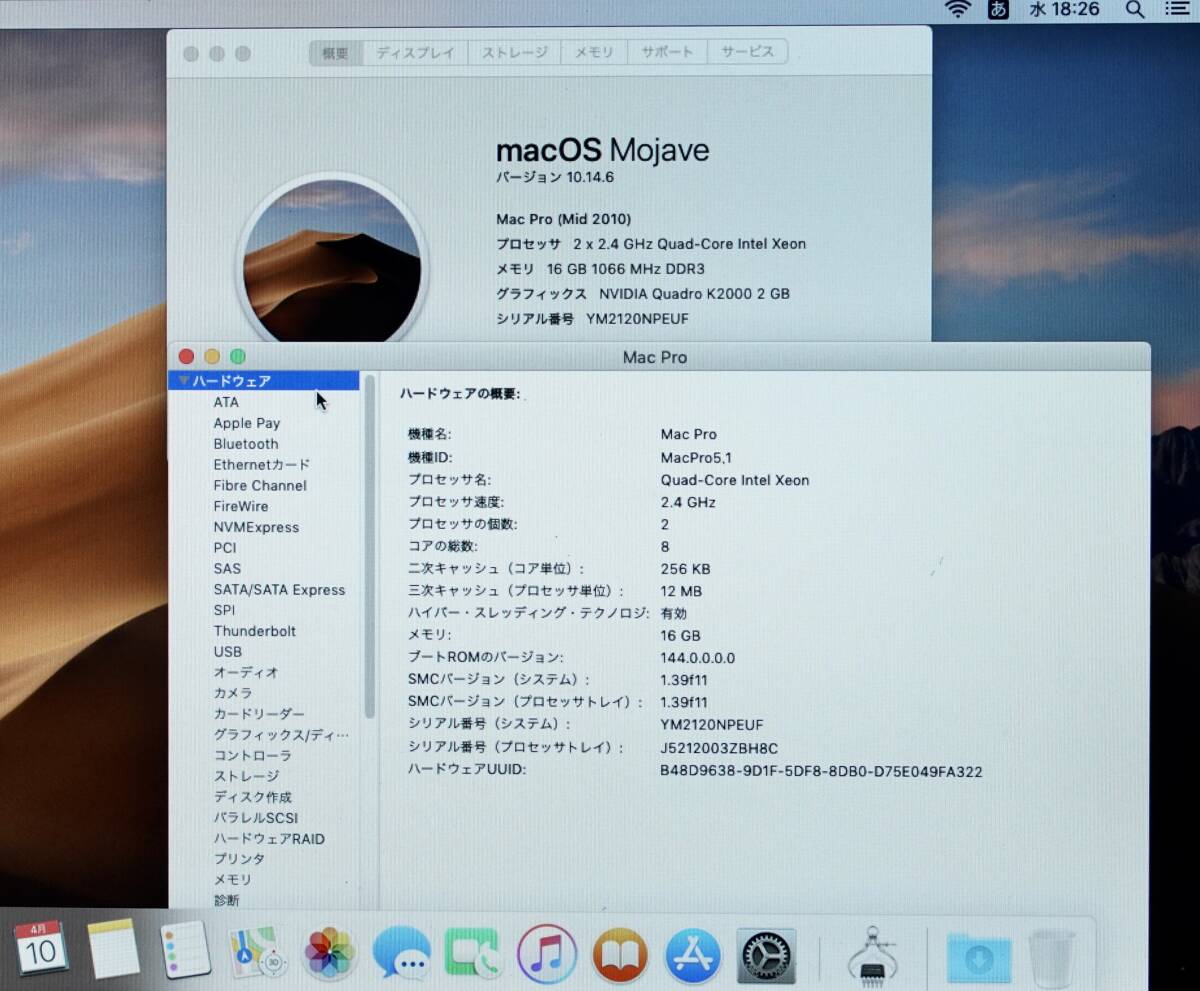Click the NVIDIA Quadro K2000 2 GB text
Viewport: 1200px width, 991px height.
point(695,294)
